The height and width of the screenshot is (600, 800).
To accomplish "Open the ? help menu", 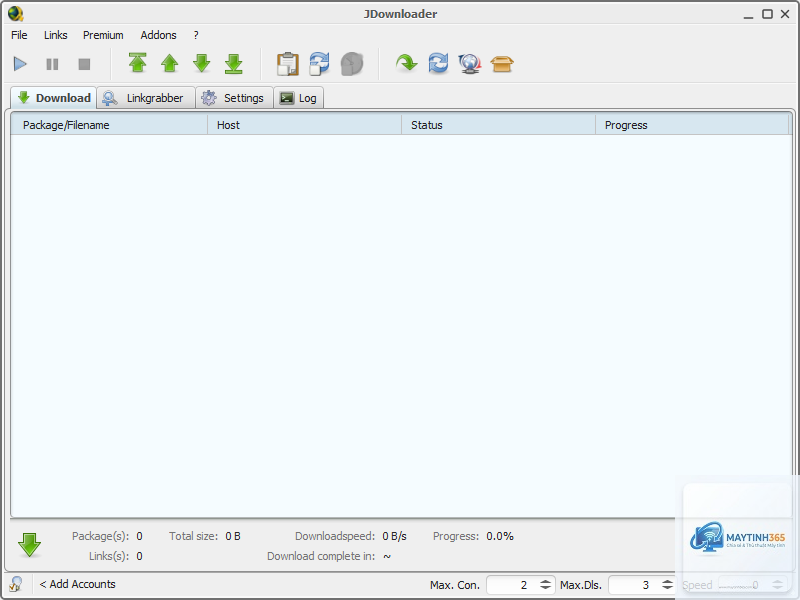I will [x=196, y=35].
